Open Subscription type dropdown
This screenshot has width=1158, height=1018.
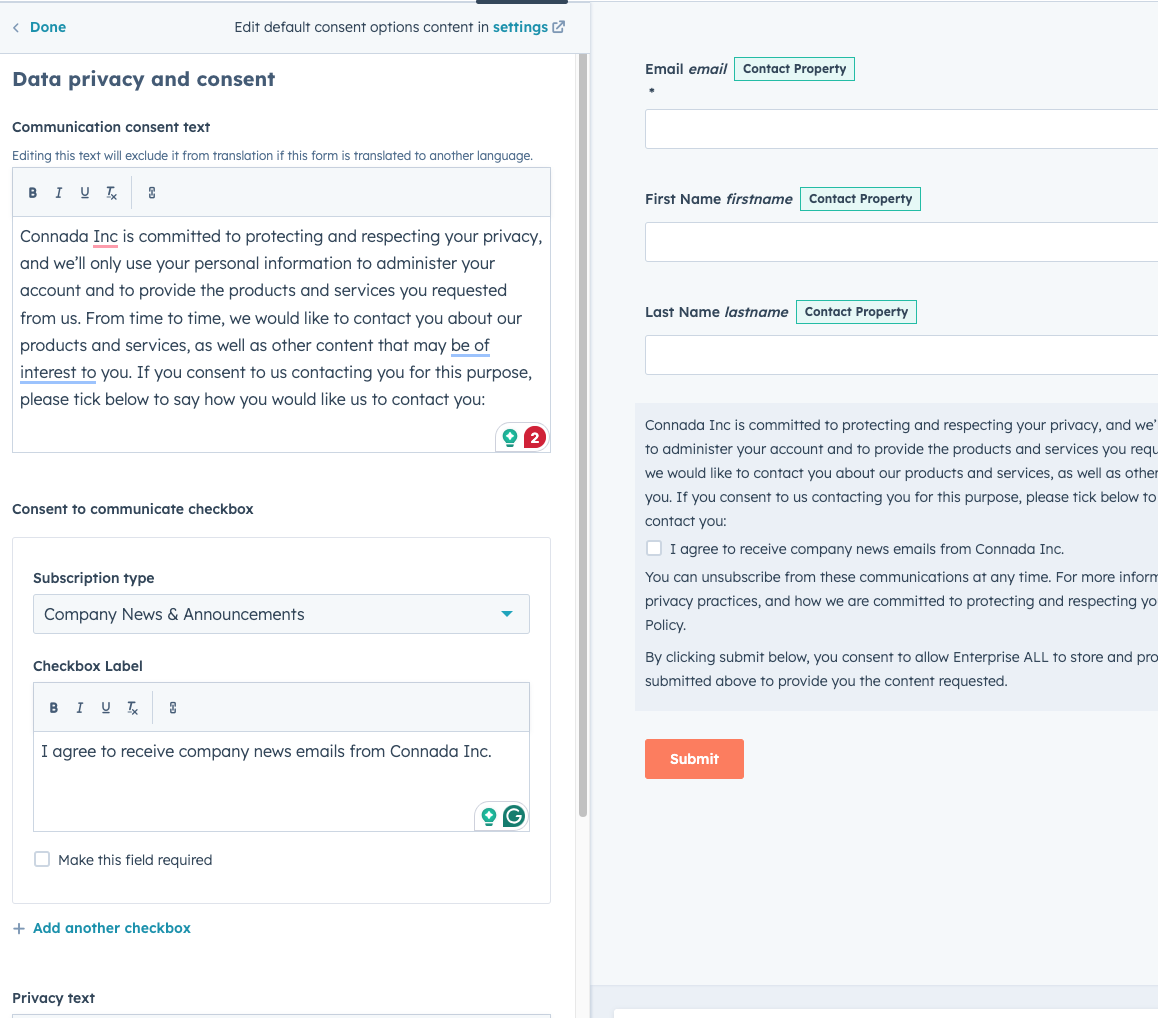point(281,614)
